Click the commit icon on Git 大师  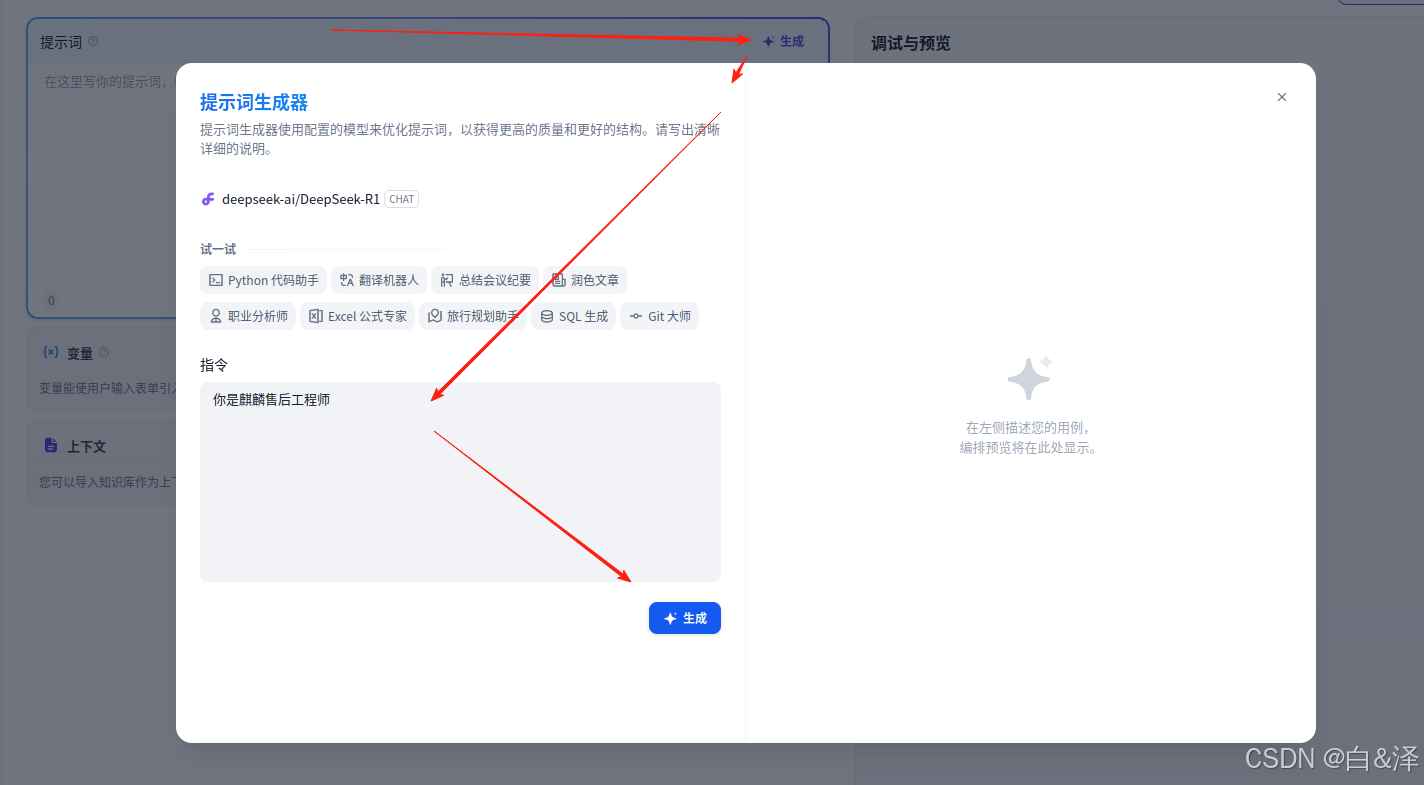coord(635,316)
